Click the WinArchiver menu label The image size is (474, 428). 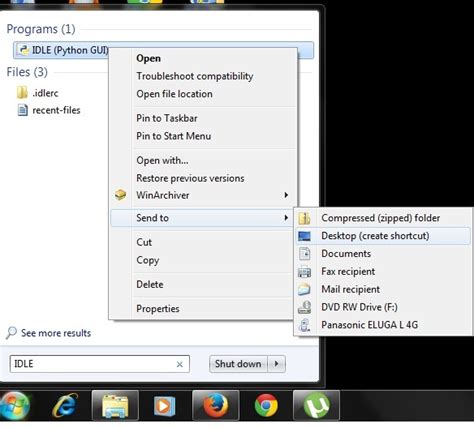click(163, 195)
